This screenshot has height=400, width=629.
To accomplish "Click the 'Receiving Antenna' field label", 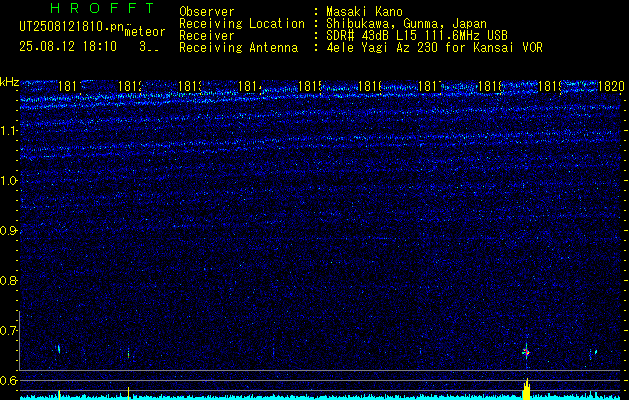I will [239, 48].
